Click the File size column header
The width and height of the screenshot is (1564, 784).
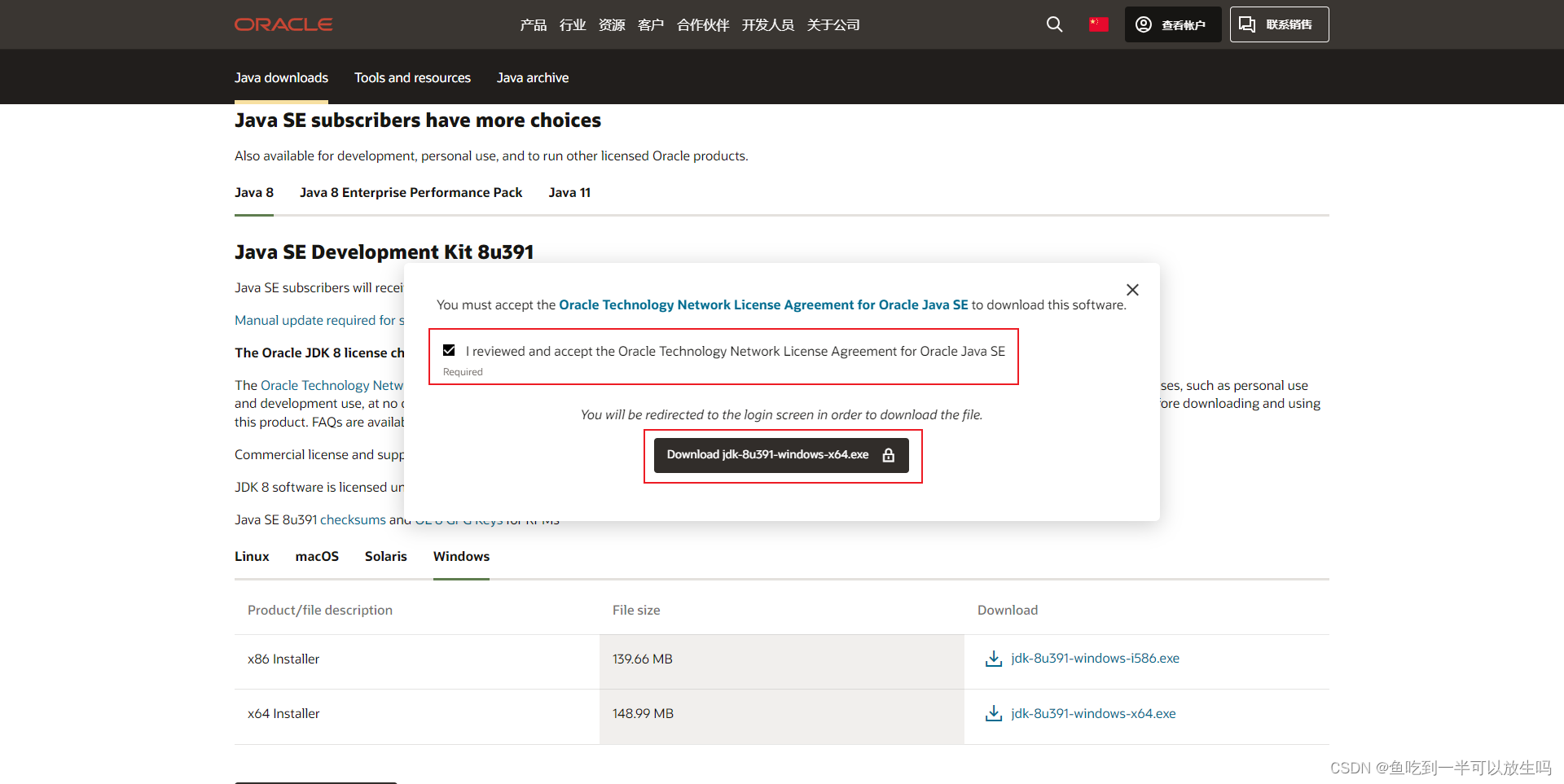[636, 611]
